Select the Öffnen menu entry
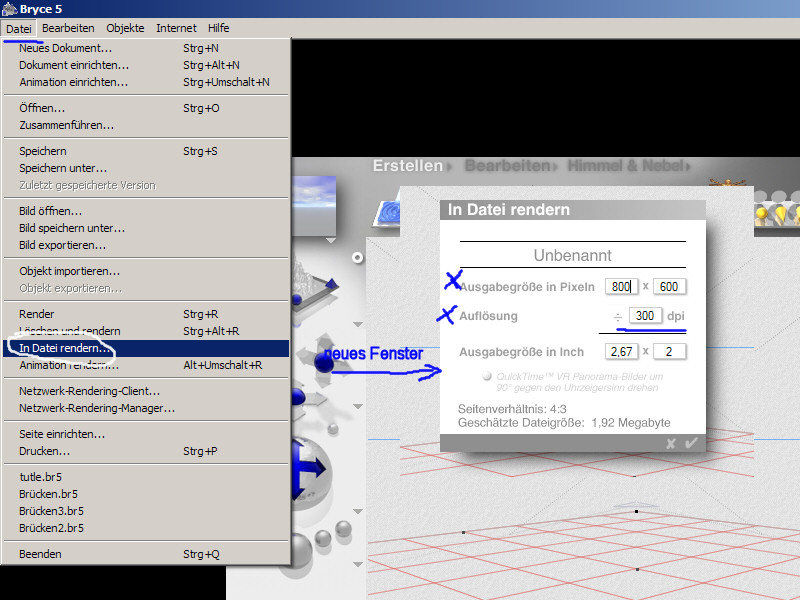 click(146, 108)
